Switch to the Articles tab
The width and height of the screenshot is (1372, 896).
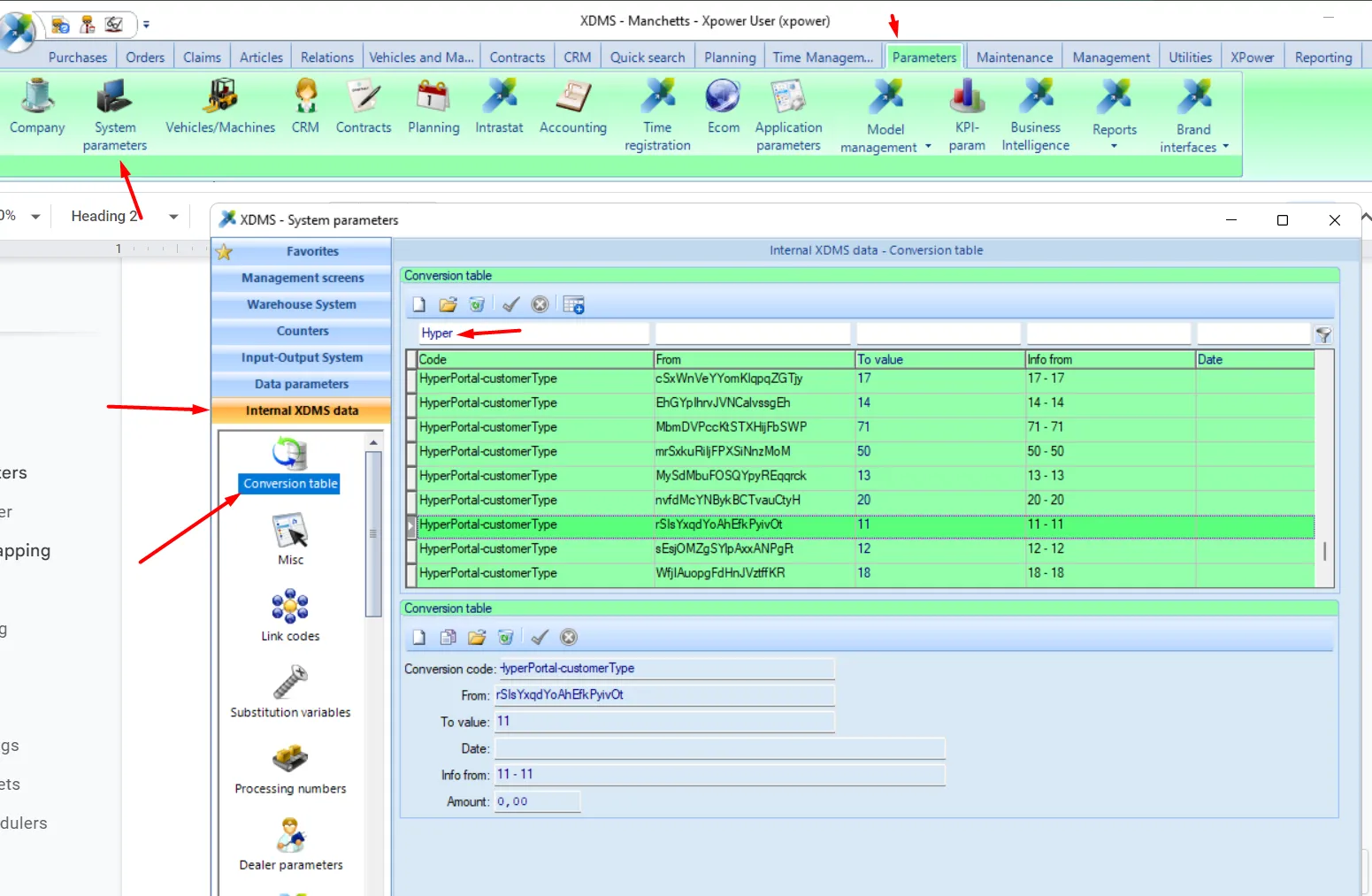(261, 57)
